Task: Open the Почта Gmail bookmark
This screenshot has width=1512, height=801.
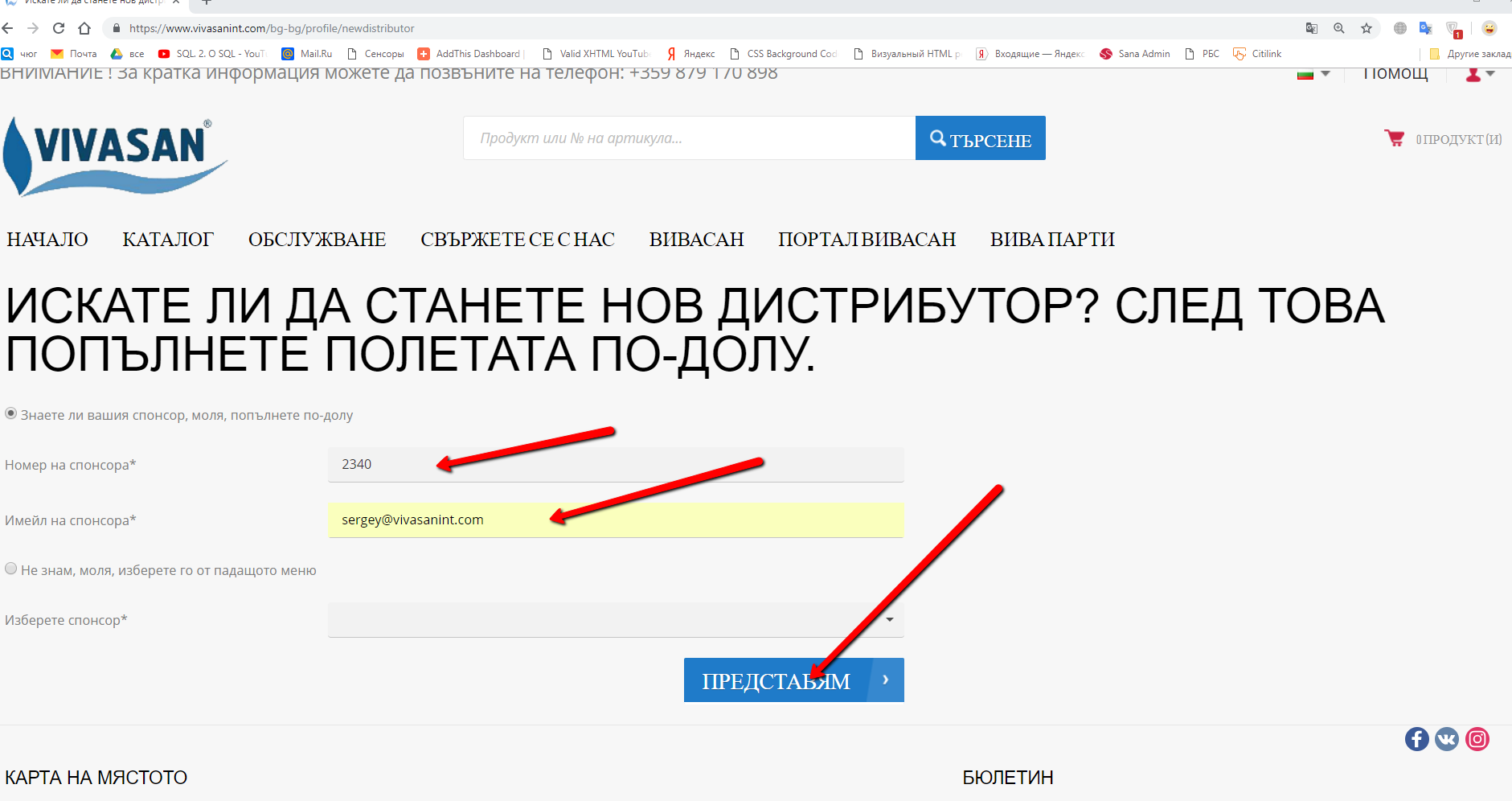Action: coord(74,54)
